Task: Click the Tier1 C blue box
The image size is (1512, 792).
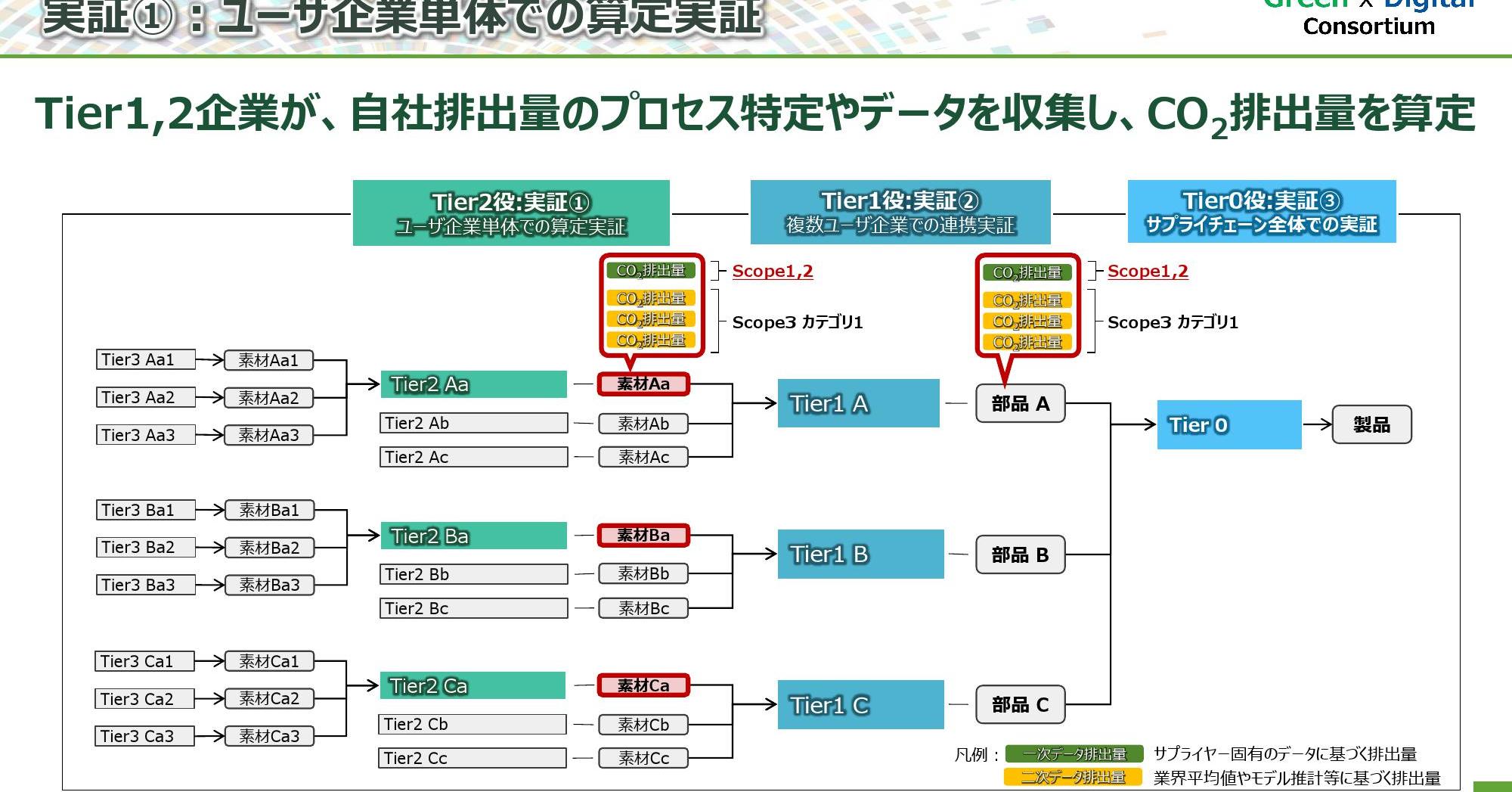Action: point(860,705)
